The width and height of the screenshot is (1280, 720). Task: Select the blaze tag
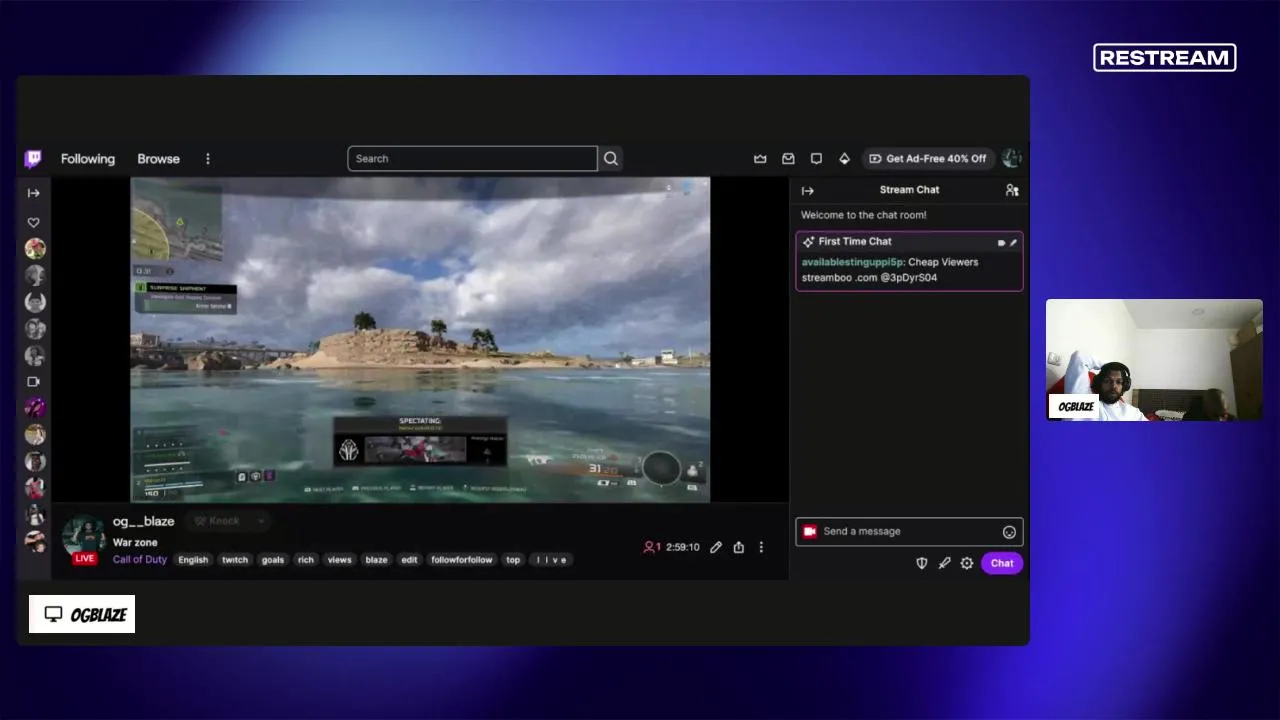[376, 560]
